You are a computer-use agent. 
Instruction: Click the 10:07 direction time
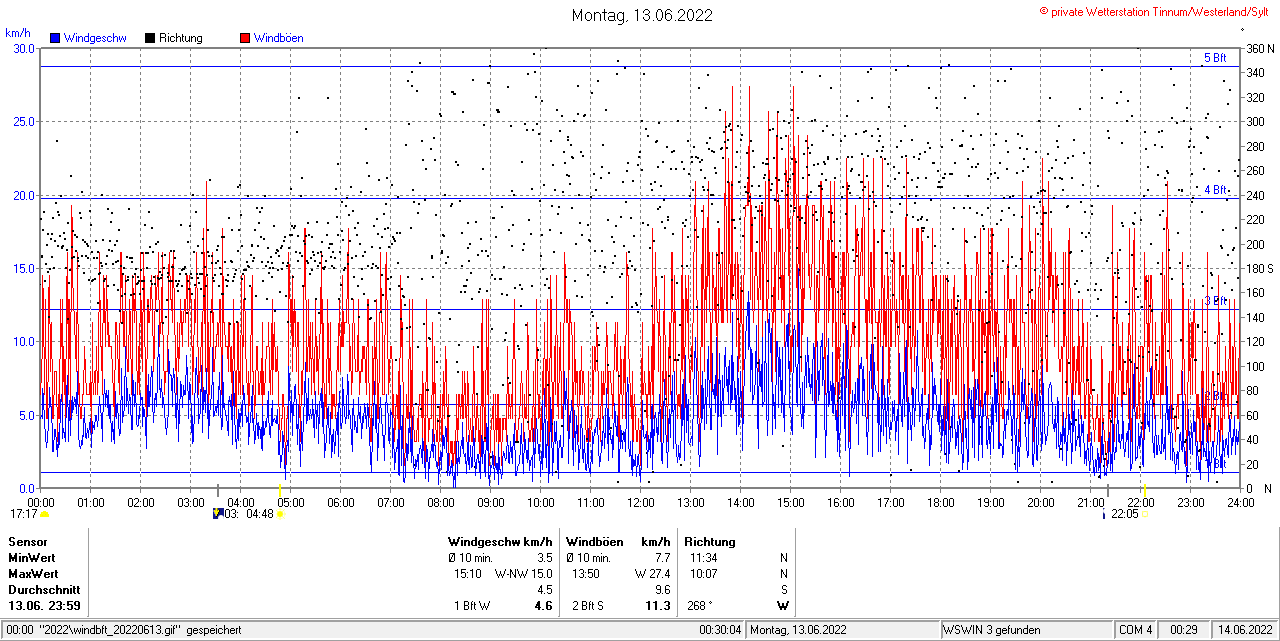(x=703, y=574)
